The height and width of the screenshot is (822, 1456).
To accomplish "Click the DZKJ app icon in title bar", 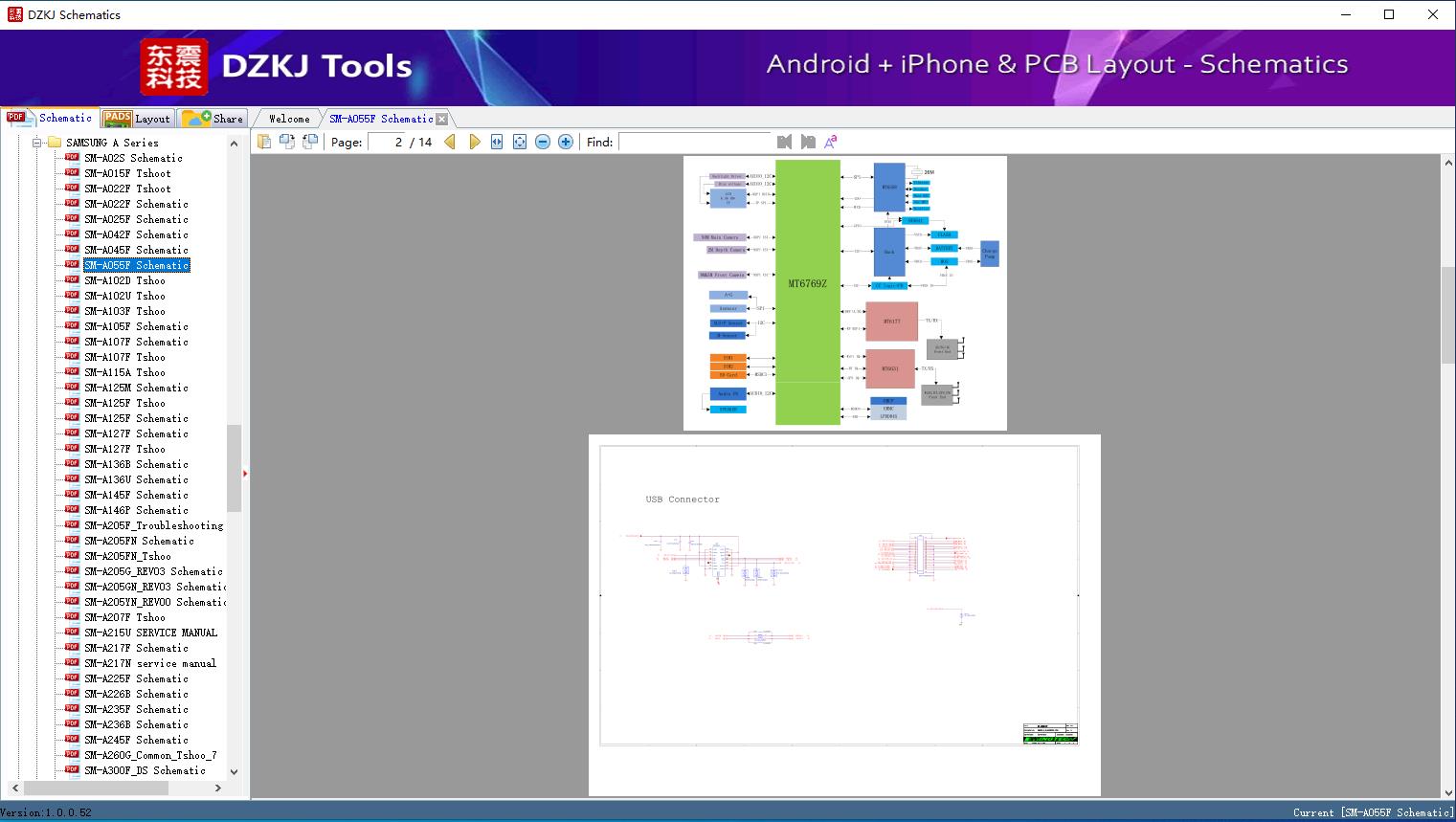I will (x=14, y=14).
